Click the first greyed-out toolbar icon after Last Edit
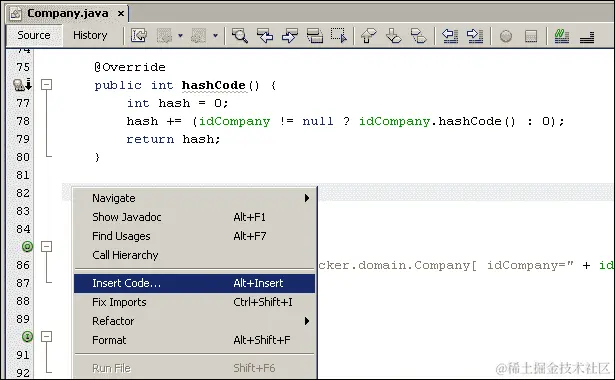 point(164,36)
